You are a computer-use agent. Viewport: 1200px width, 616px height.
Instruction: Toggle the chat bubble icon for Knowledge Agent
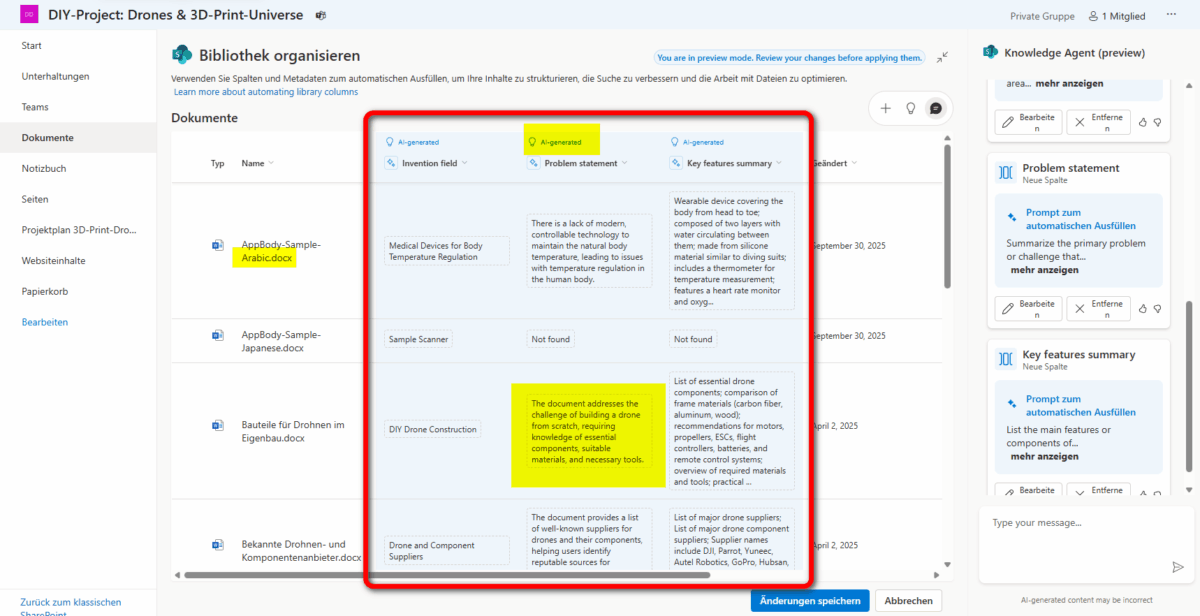point(936,108)
